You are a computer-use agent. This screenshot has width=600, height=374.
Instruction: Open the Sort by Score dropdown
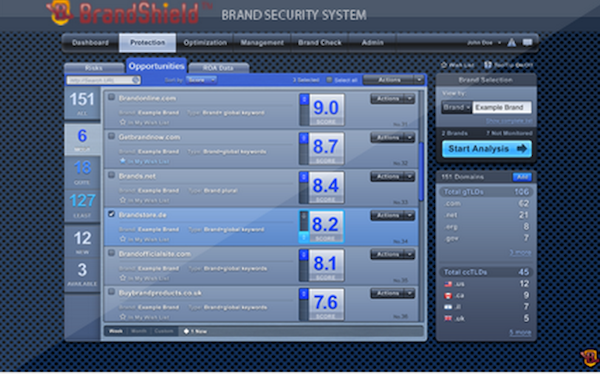click(x=201, y=80)
